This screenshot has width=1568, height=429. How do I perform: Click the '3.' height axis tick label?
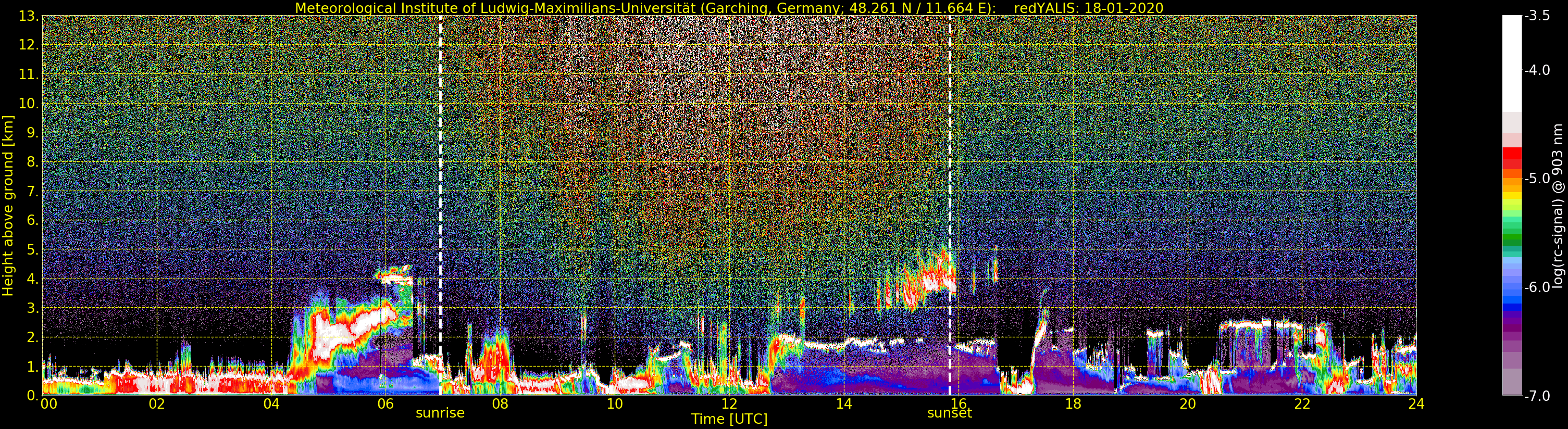pyautogui.click(x=32, y=309)
